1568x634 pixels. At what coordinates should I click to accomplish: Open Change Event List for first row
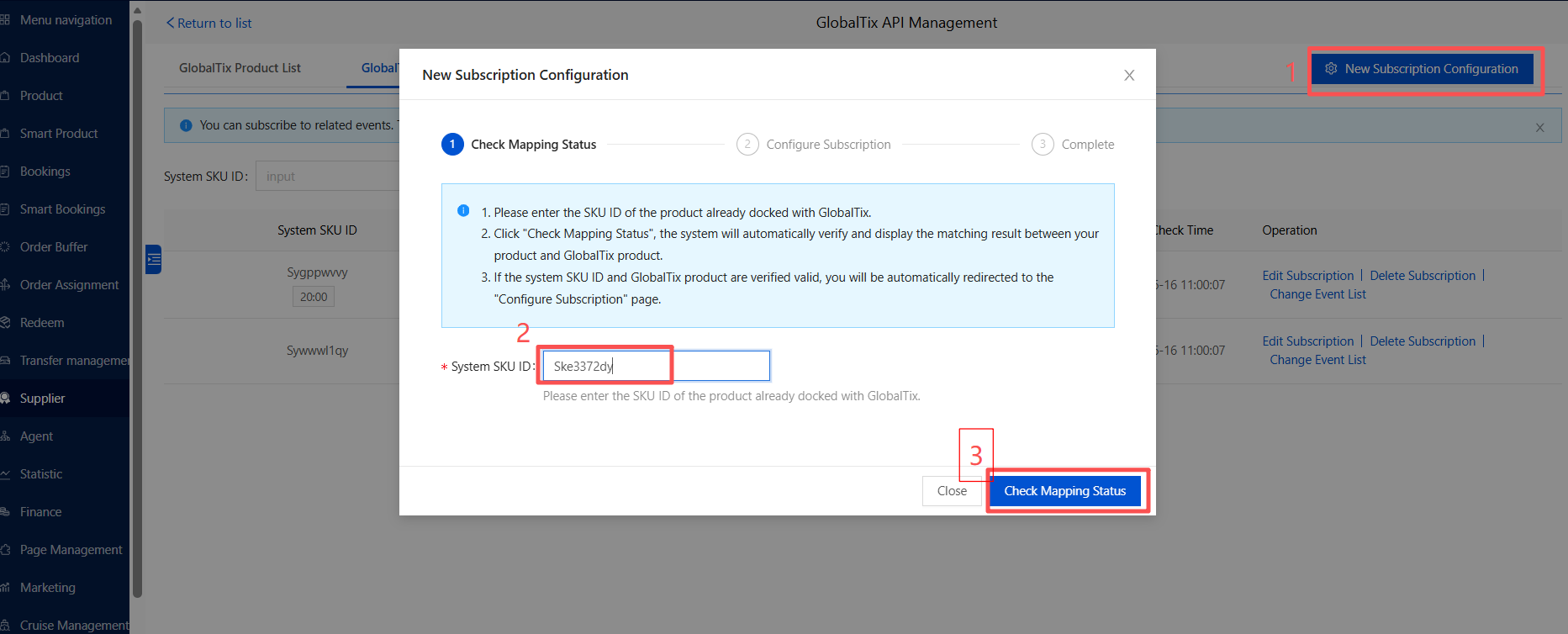click(1317, 294)
